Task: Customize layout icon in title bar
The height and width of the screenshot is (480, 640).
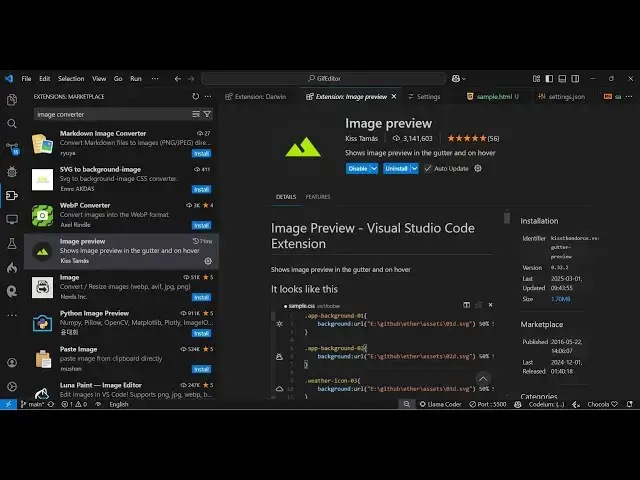Action: [536, 78]
